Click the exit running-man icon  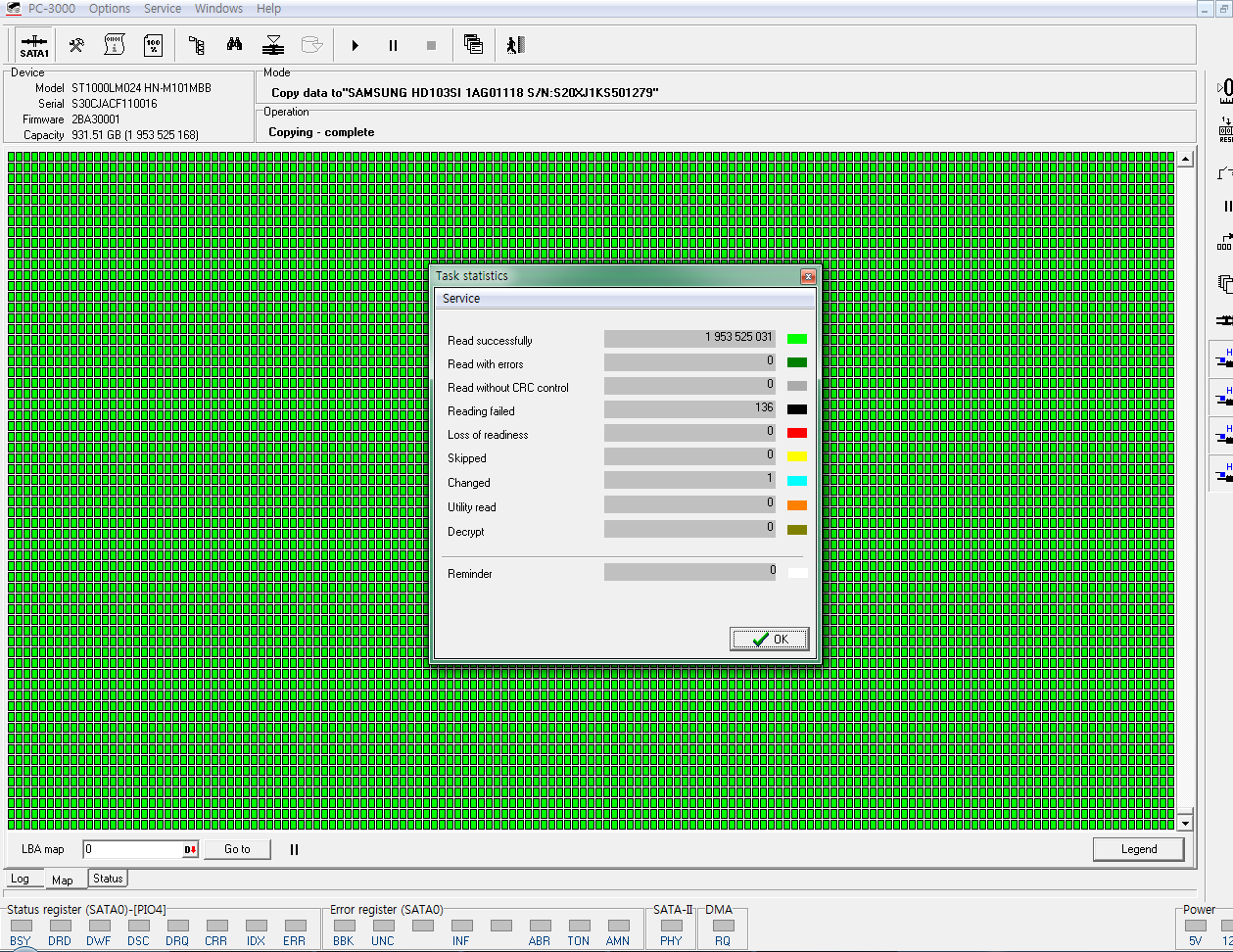pos(516,45)
